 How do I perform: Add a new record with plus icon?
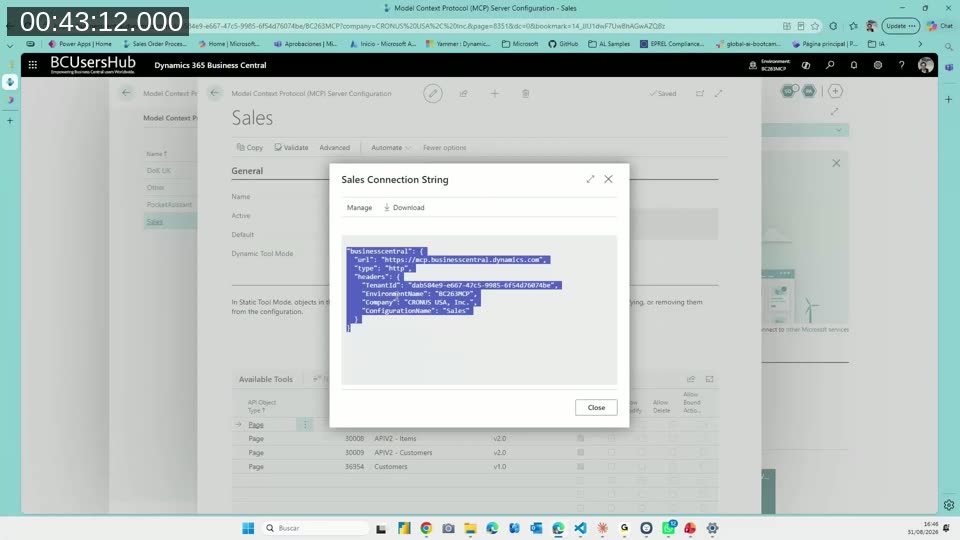coord(495,94)
